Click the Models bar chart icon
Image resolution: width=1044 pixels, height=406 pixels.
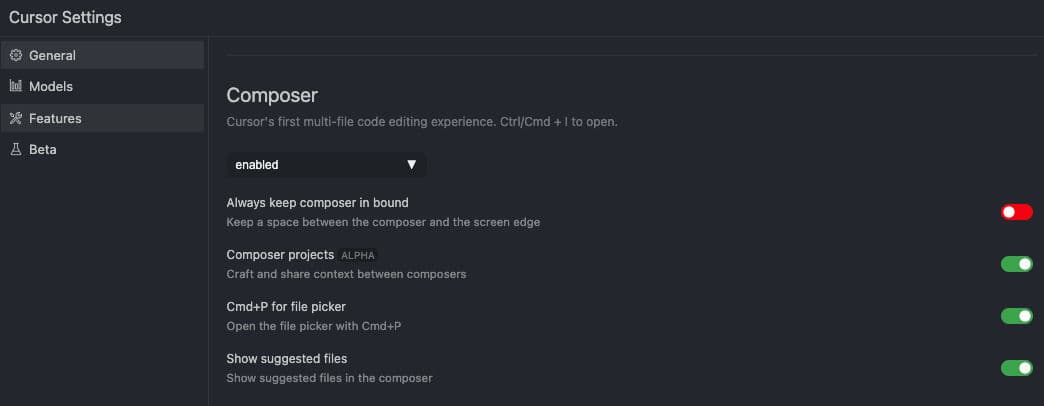point(16,87)
